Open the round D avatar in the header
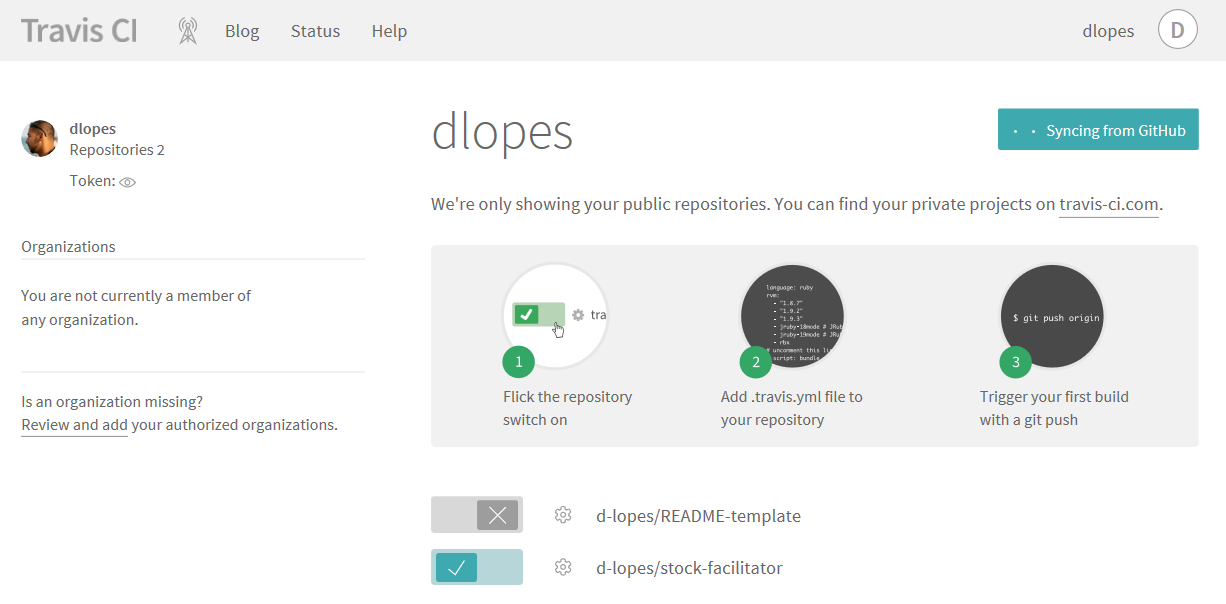Viewport: 1226px width, 604px height. click(x=1178, y=30)
